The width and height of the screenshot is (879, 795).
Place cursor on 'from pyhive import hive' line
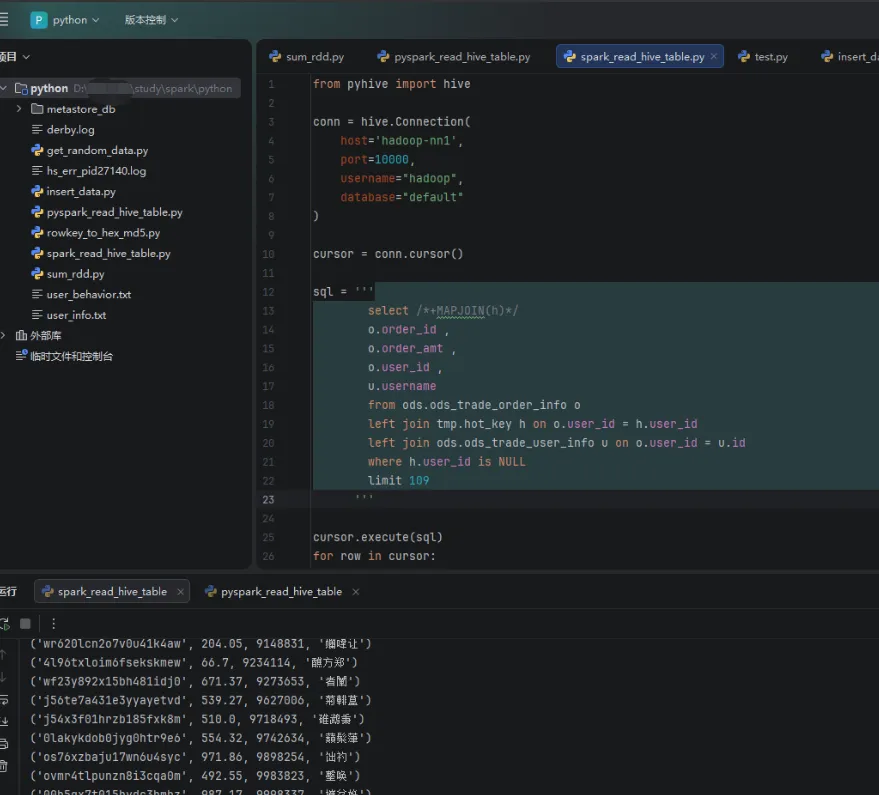(x=391, y=84)
